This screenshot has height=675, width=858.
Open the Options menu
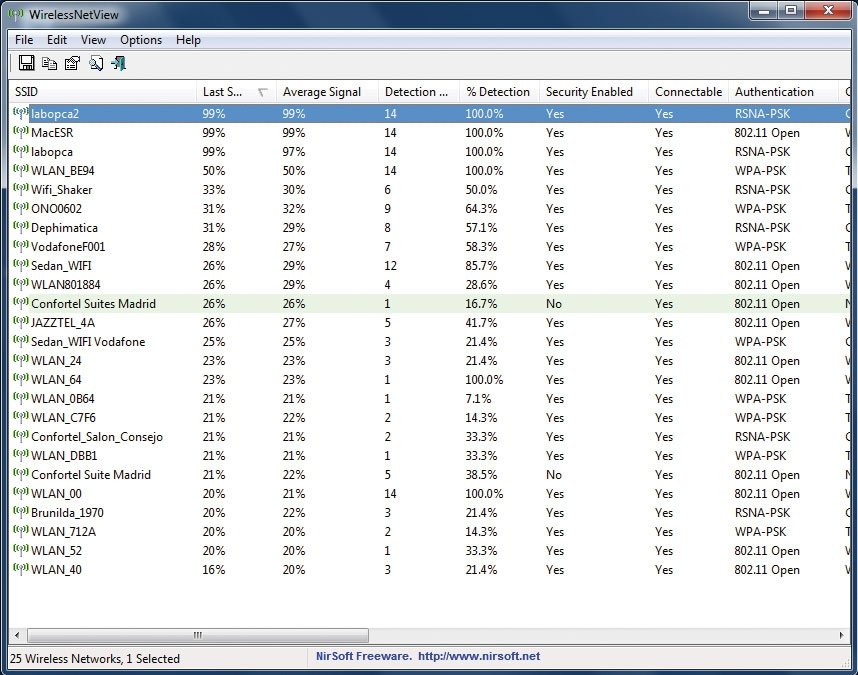141,40
